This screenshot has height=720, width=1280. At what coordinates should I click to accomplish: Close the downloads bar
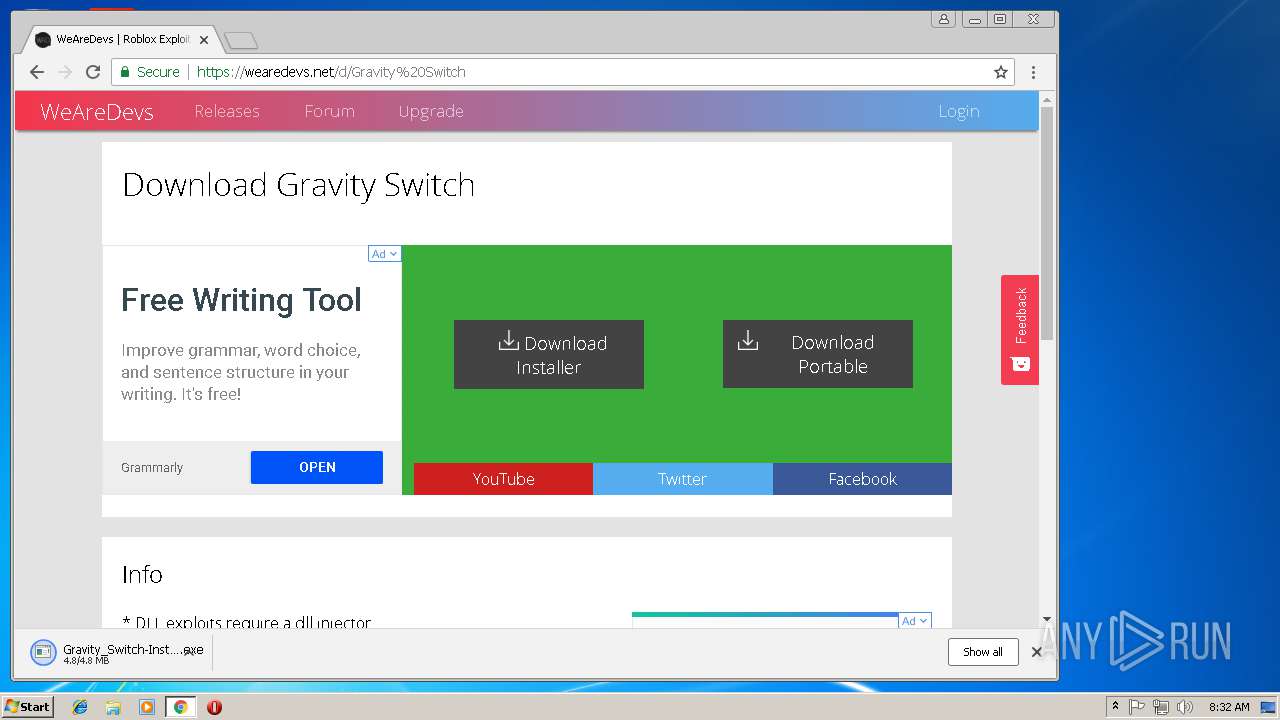1037,652
